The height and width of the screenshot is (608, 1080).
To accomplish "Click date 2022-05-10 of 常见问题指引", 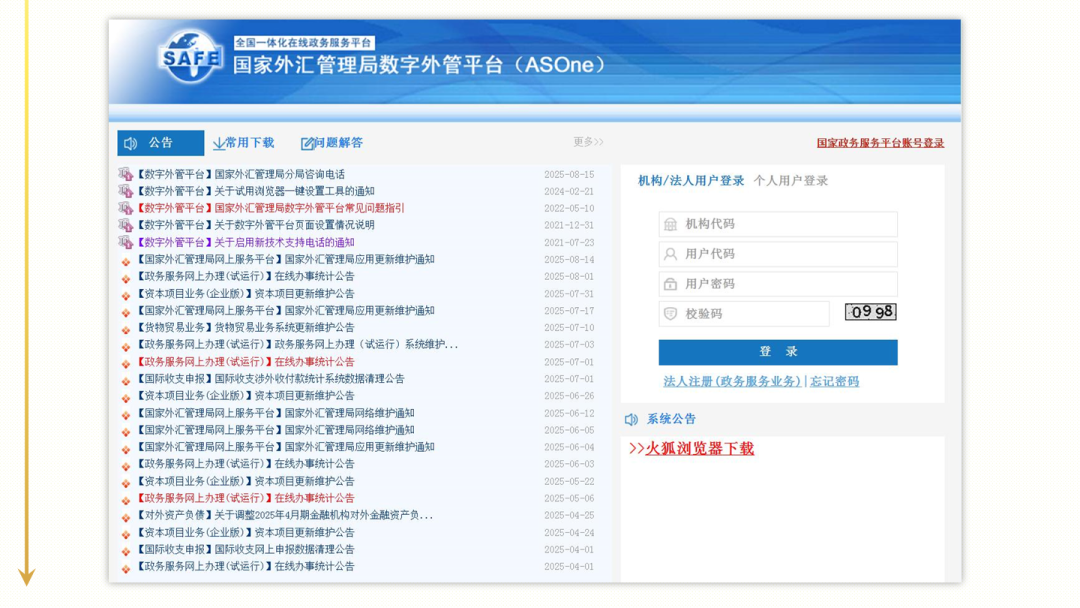I will pos(569,209).
